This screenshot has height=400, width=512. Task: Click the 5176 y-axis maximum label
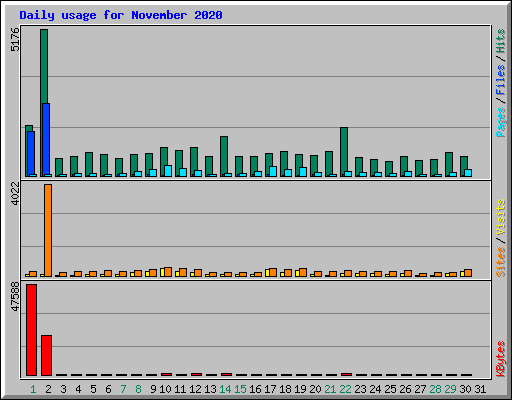[15, 39]
